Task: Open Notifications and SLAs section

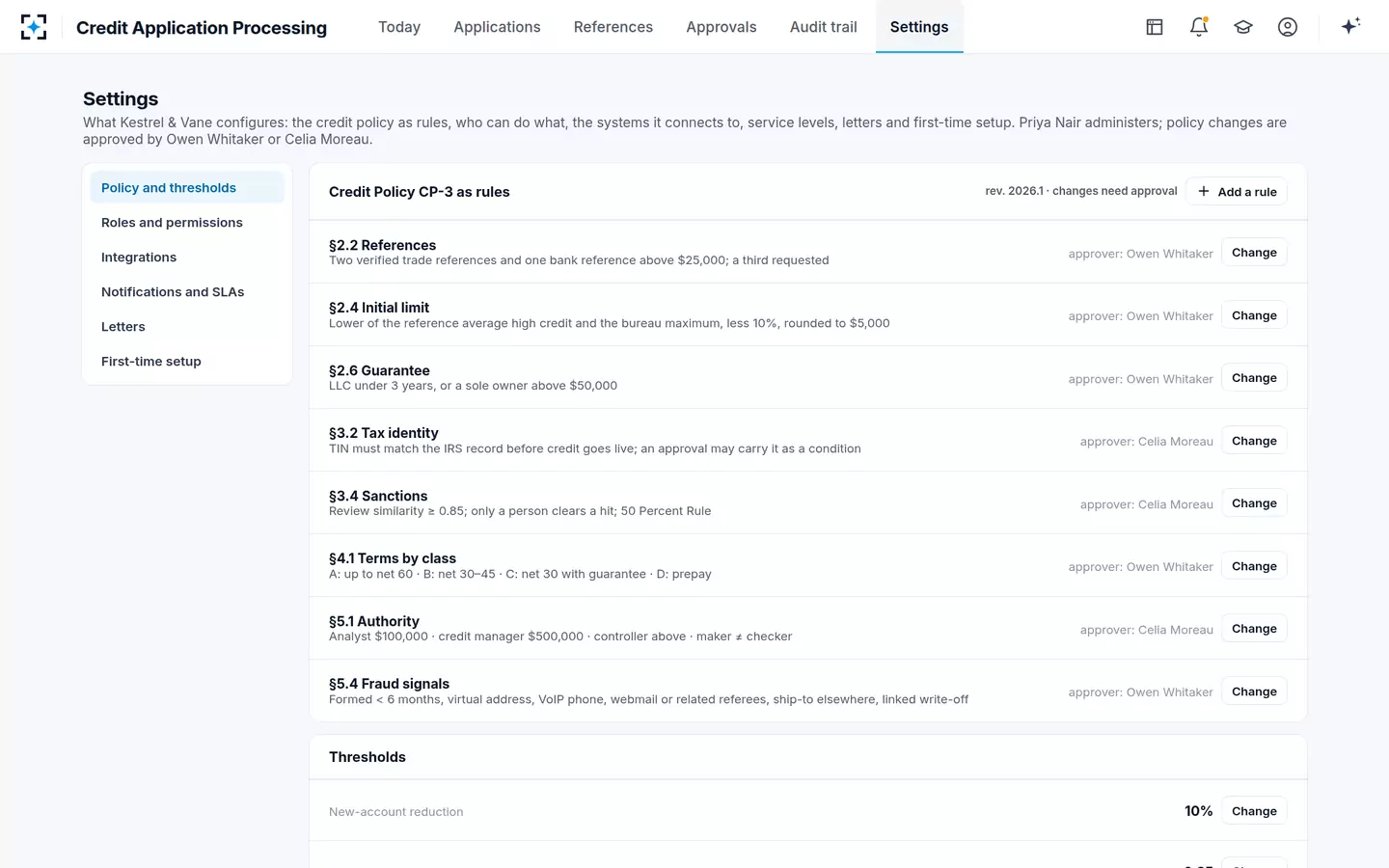Action: tap(187, 291)
